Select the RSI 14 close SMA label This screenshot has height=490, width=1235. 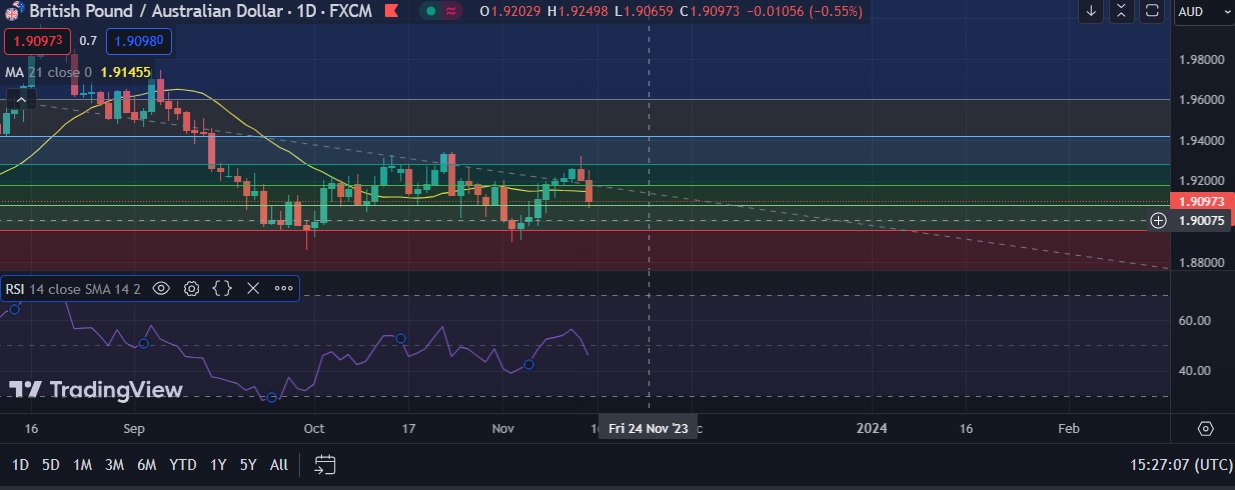tap(72, 289)
